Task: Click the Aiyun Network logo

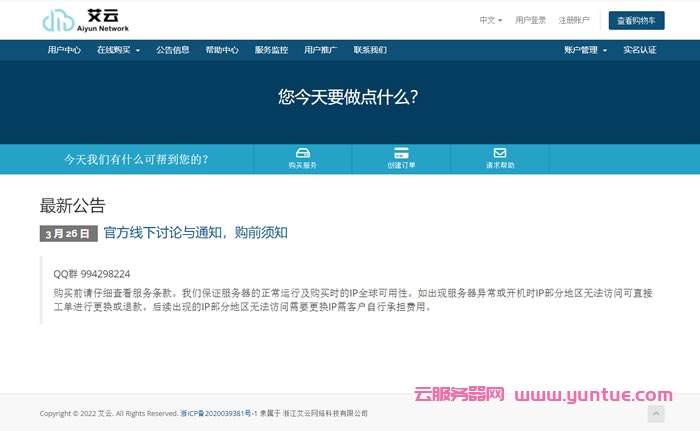Action: coord(85,20)
